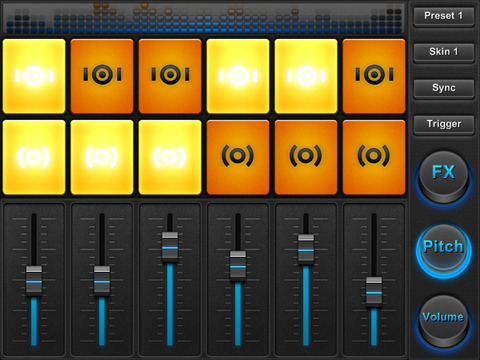Click the third channel fader handle
The height and width of the screenshot is (360, 480).
point(170,247)
